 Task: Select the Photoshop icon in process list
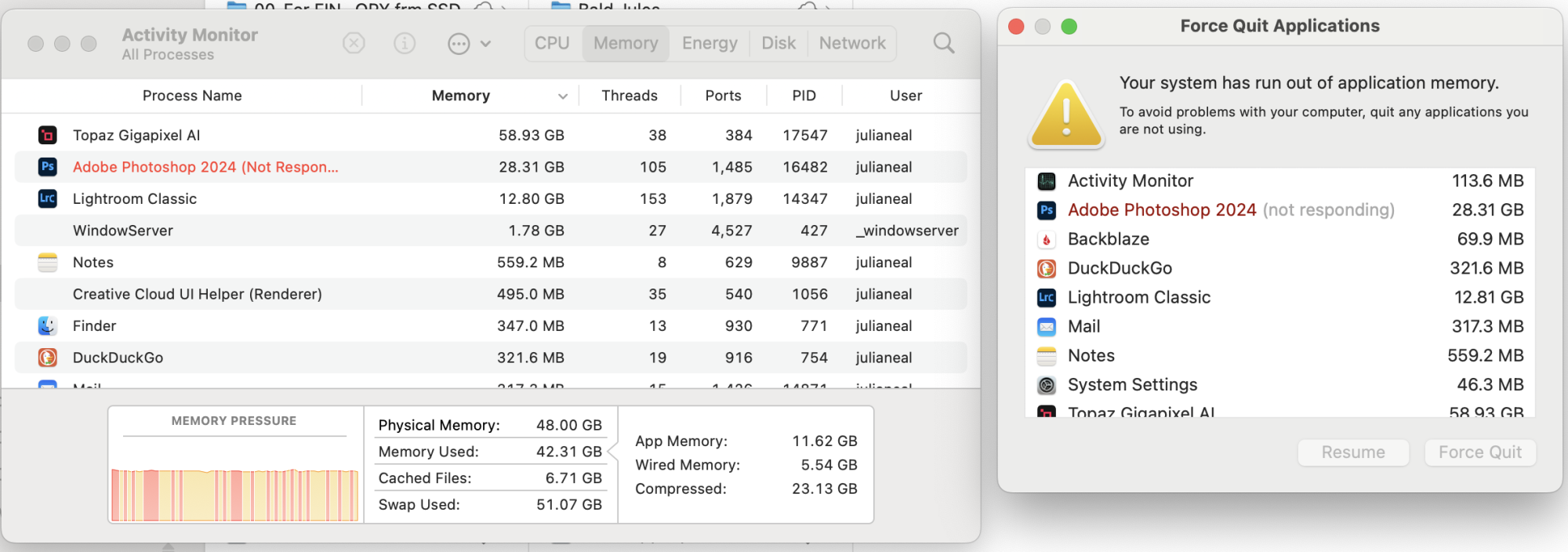click(x=48, y=167)
